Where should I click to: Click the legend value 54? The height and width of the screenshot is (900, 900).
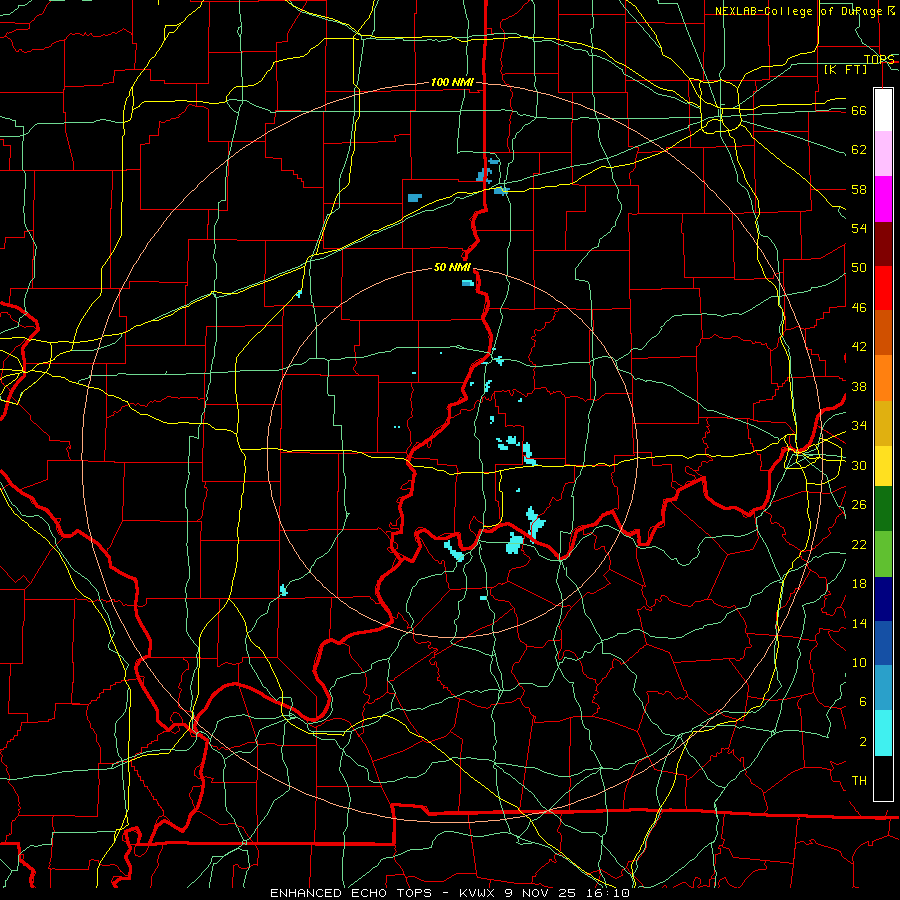click(859, 228)
